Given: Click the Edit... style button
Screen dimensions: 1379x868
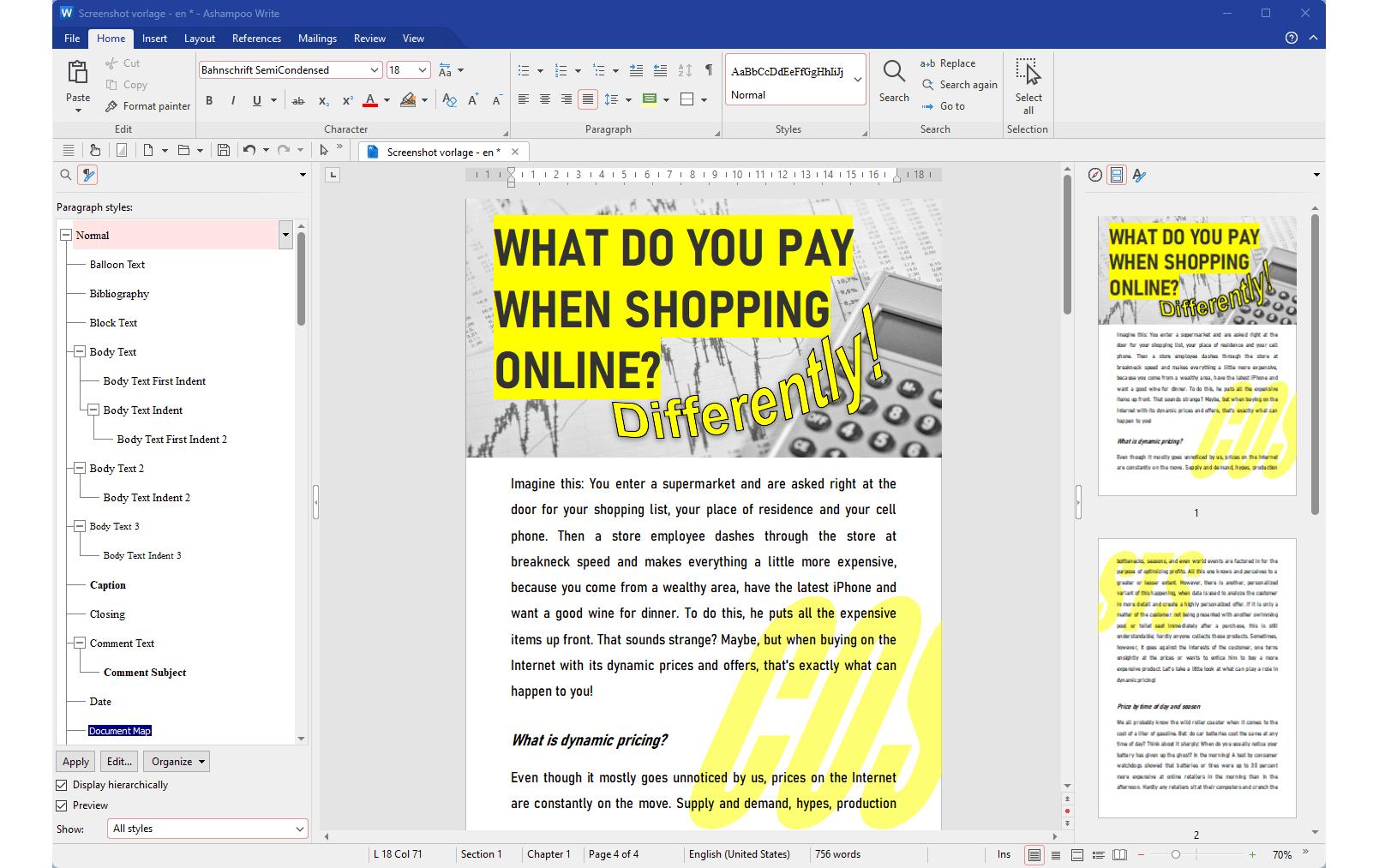Looking at the screenshot, I should [118, 762].
